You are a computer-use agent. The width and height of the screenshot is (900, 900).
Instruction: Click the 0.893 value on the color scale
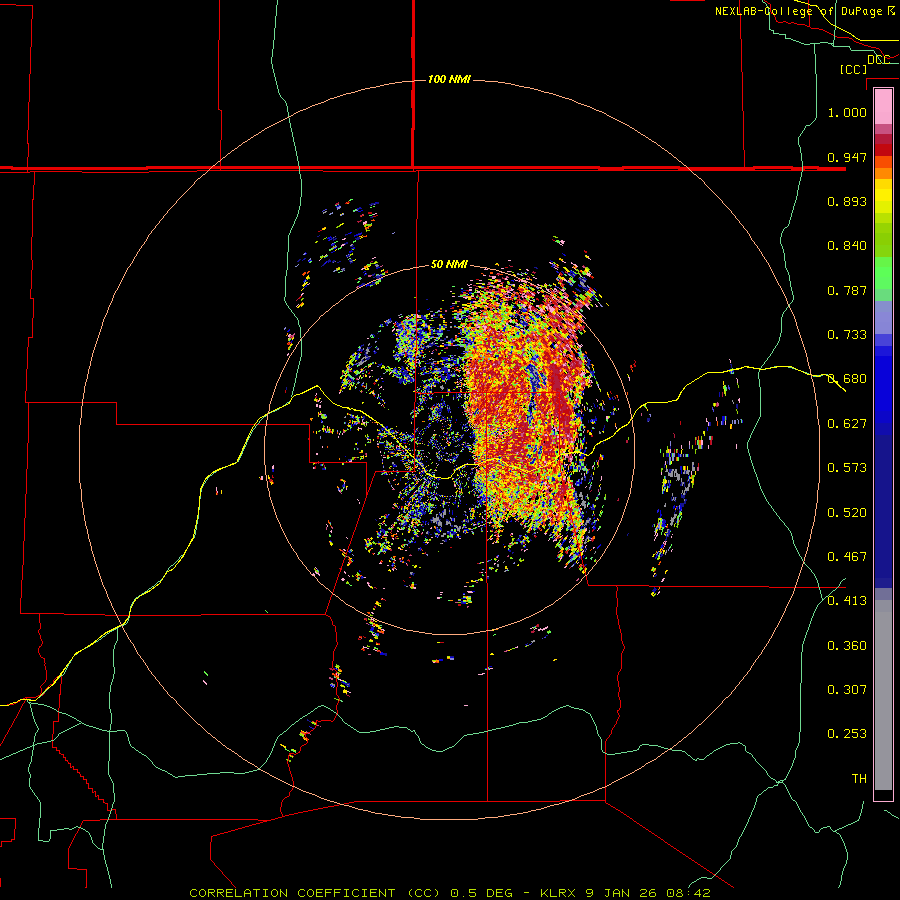pyautogui.click(x=847, y=201)
